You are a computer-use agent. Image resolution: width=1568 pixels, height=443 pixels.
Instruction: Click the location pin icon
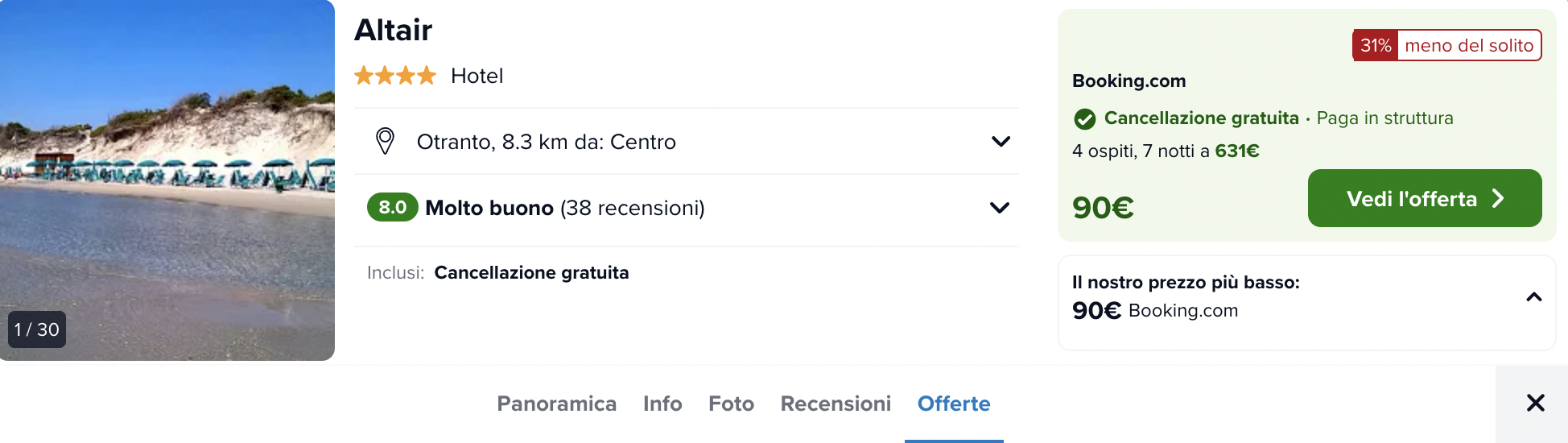click(386, 141)
